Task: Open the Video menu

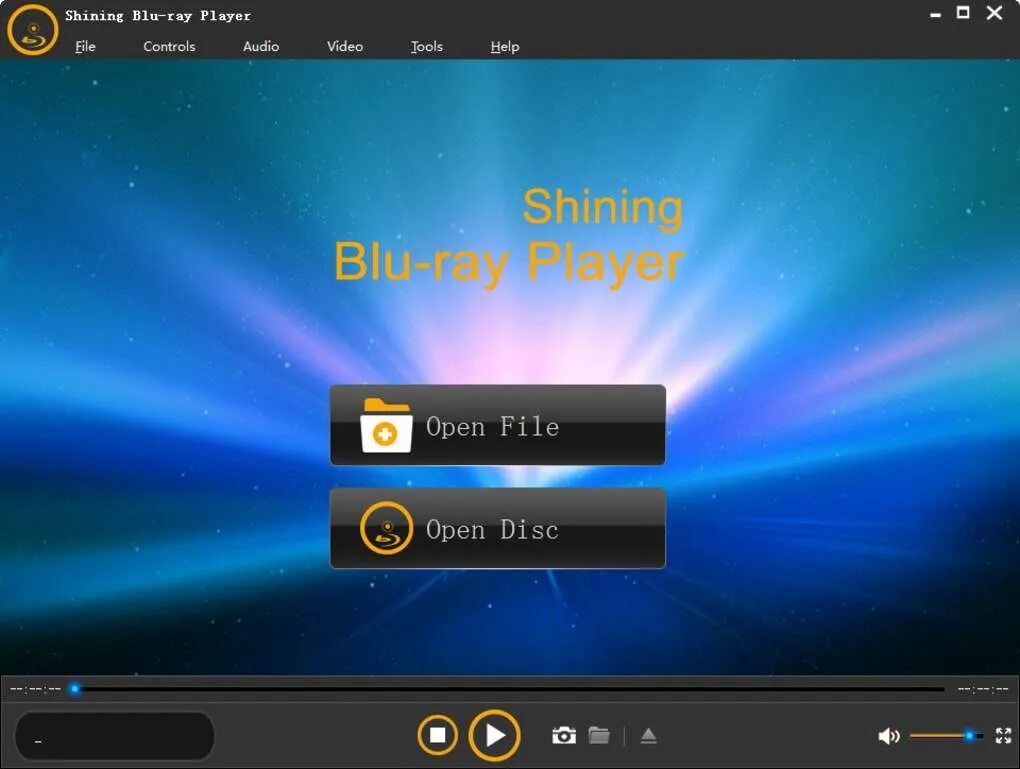Action: click(x=345, y=46)
